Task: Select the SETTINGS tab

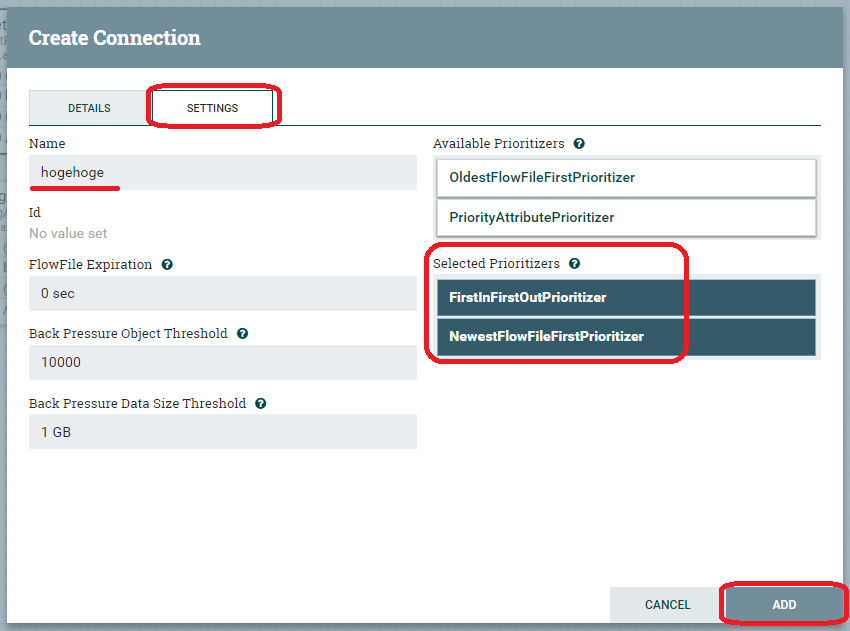Action: (x=212, y=108)
